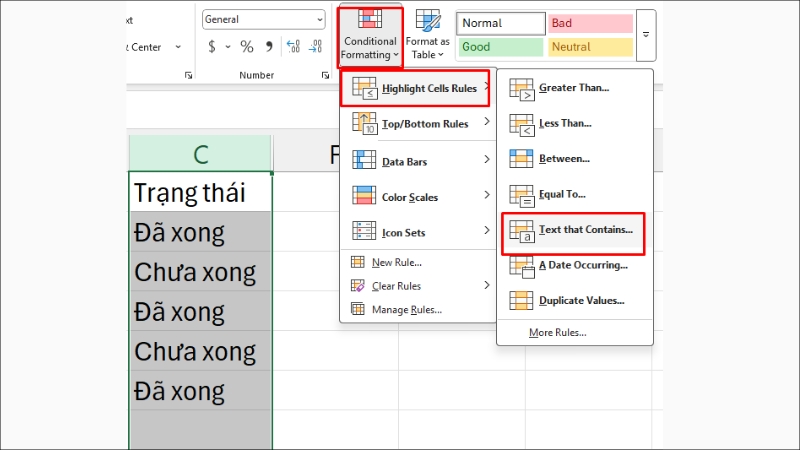Select Less Than rule
800x450 pixels.
(574, 123)
